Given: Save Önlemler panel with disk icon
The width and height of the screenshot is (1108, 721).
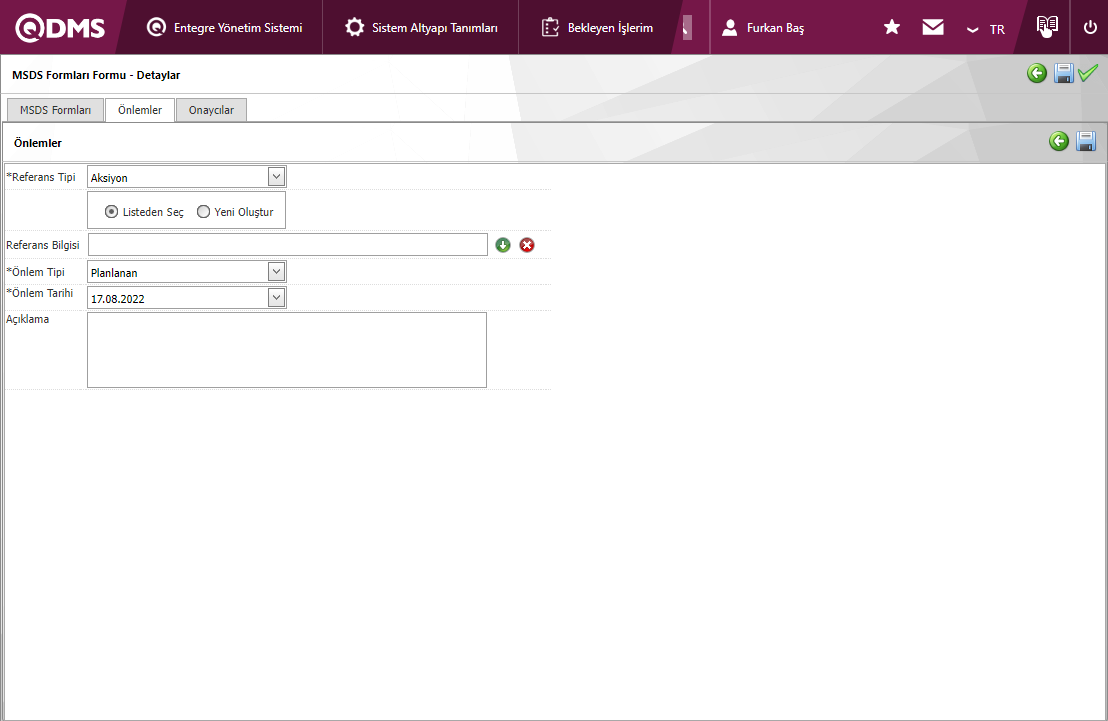Looking at the screenshot, I should (1086, 141).
